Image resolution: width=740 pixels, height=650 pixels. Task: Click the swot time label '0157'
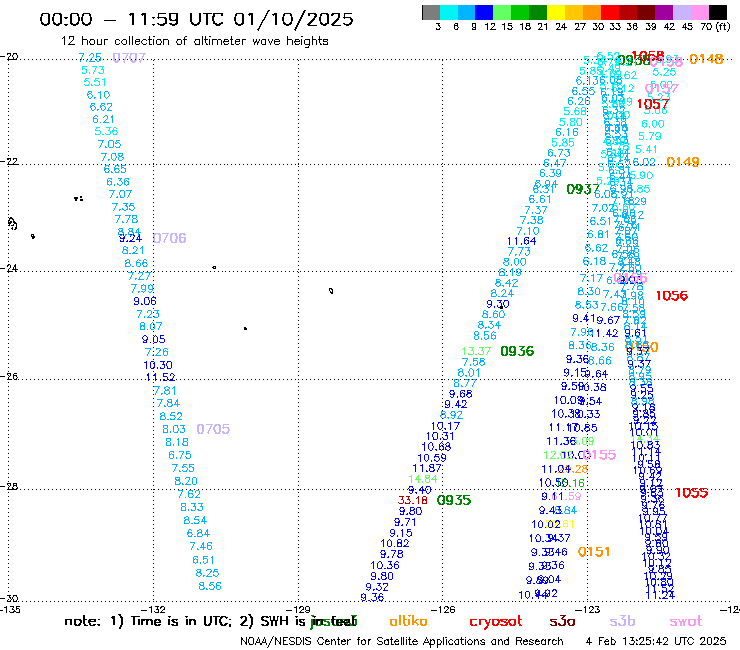662,88
